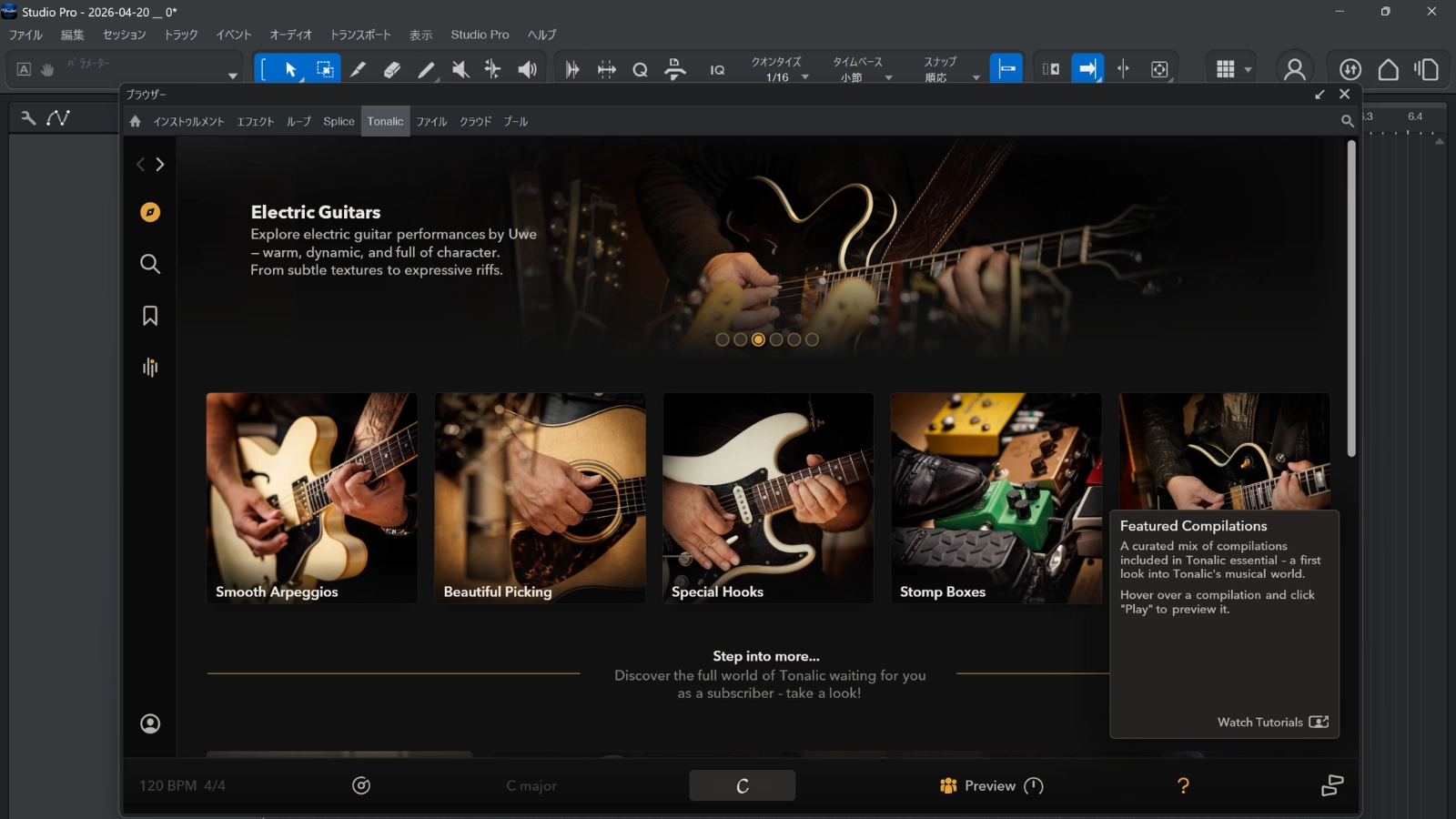
Task: Open the Stomp Boxes compilation thumbnail
Action: point(996,498)
